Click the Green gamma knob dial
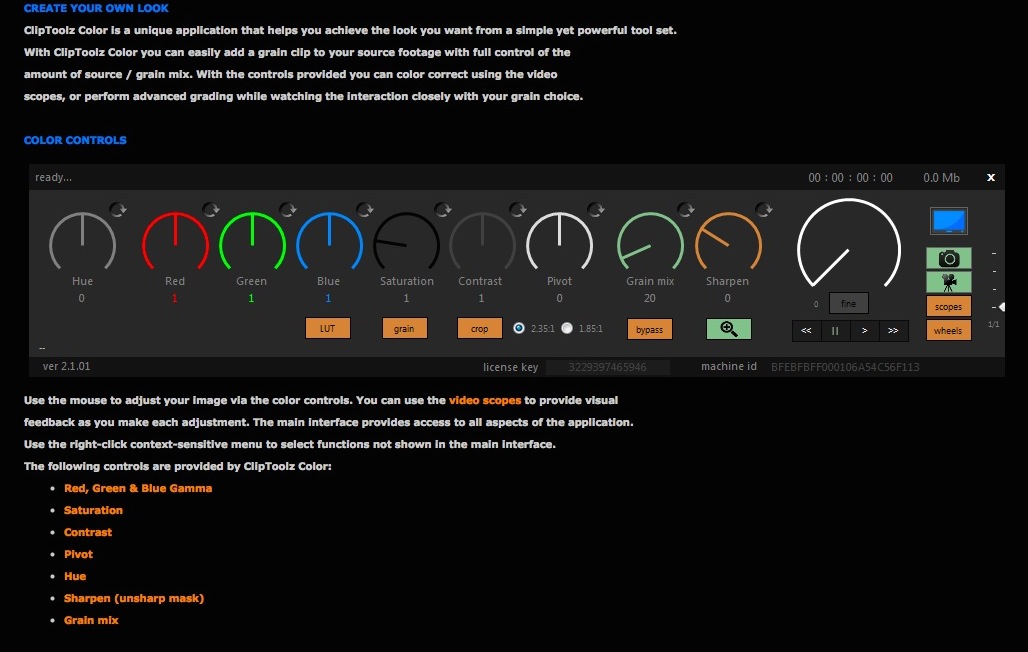Image resolution: width=1028 pixels, height=652 pixels. (x=252, y=241)
